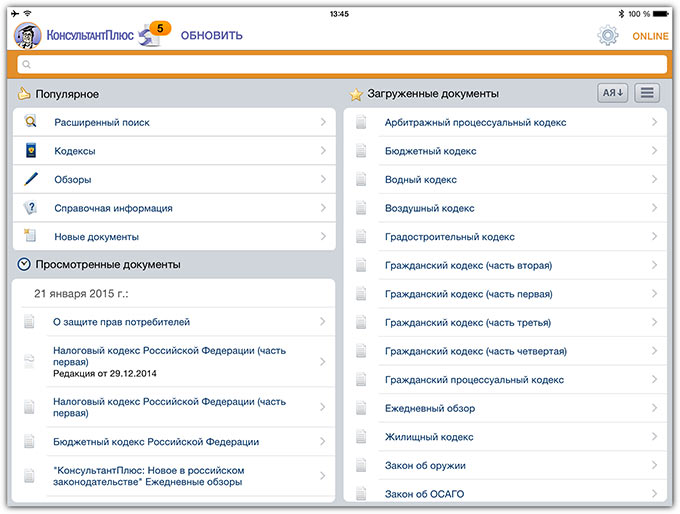Screen dimensions: 680x514
Task: Click the Bluetooth status icon
Action: (621, 14)
